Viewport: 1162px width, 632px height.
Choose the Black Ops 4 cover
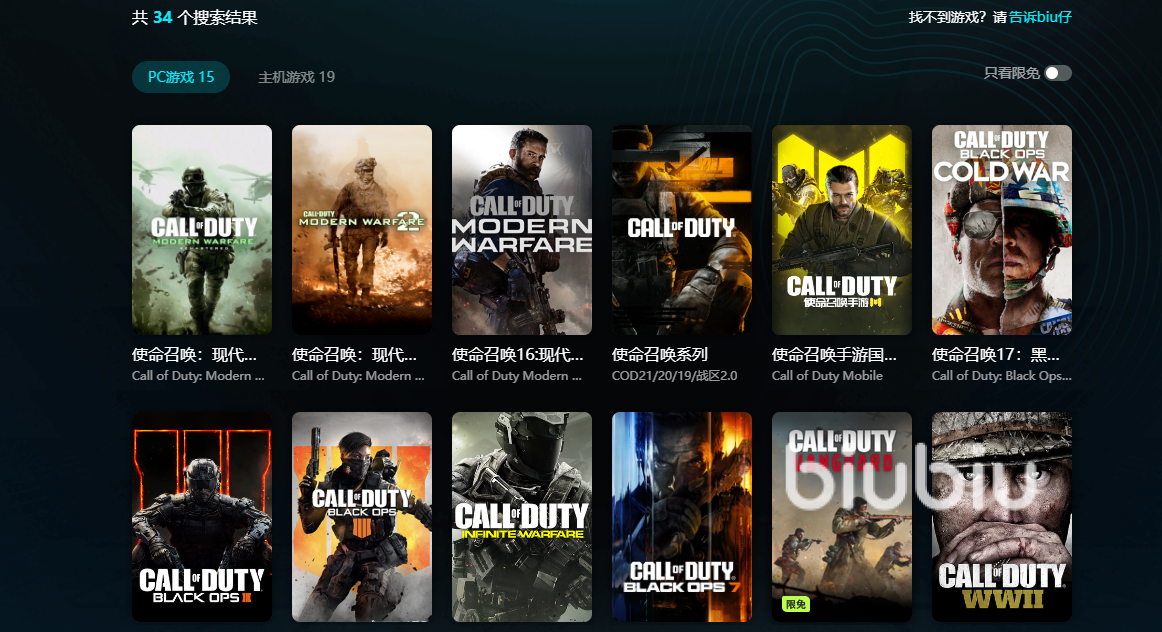[x=362, y=516]
